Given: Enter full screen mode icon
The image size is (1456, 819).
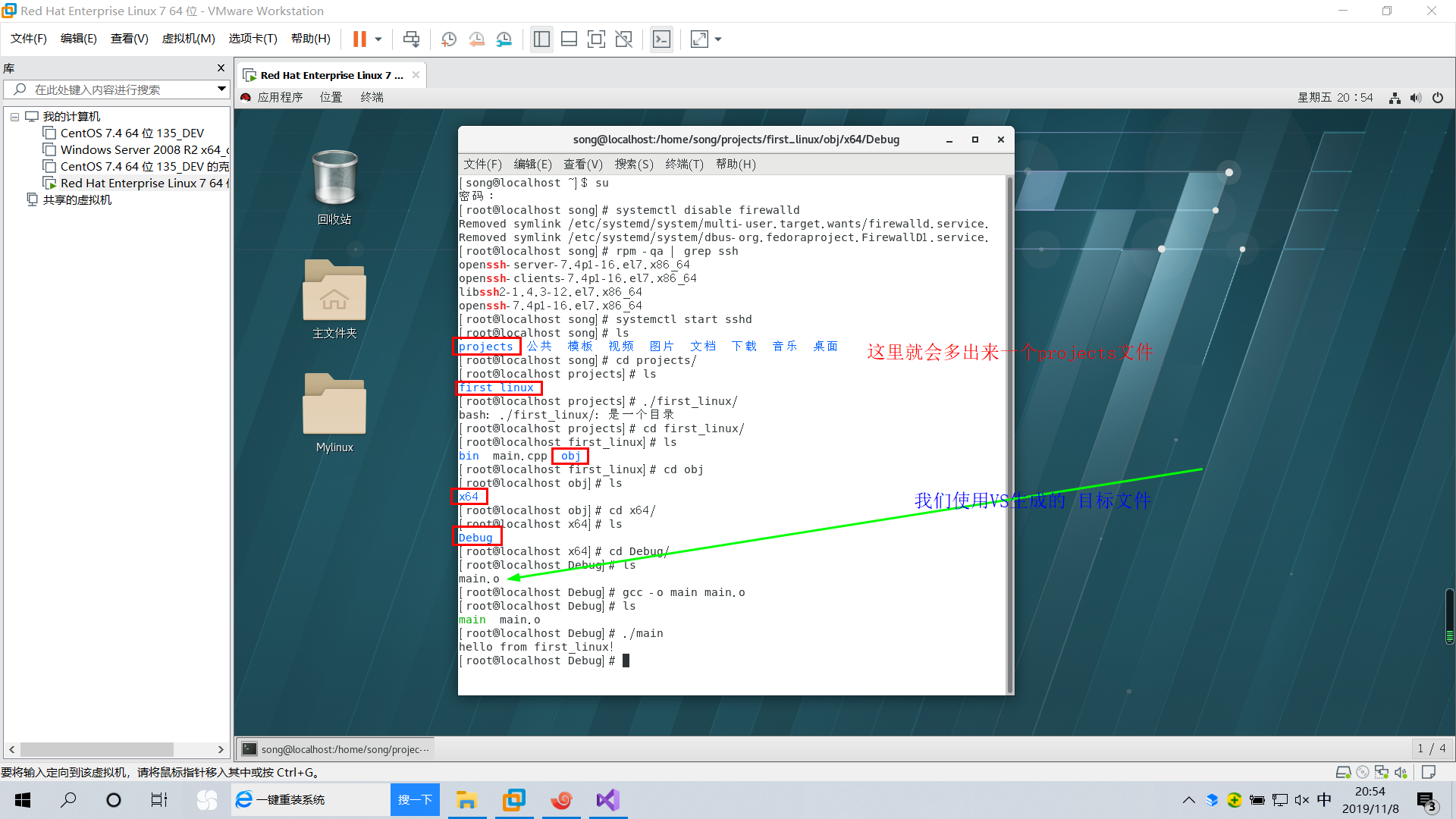Looking at the screenshot, I should [596, 39].
